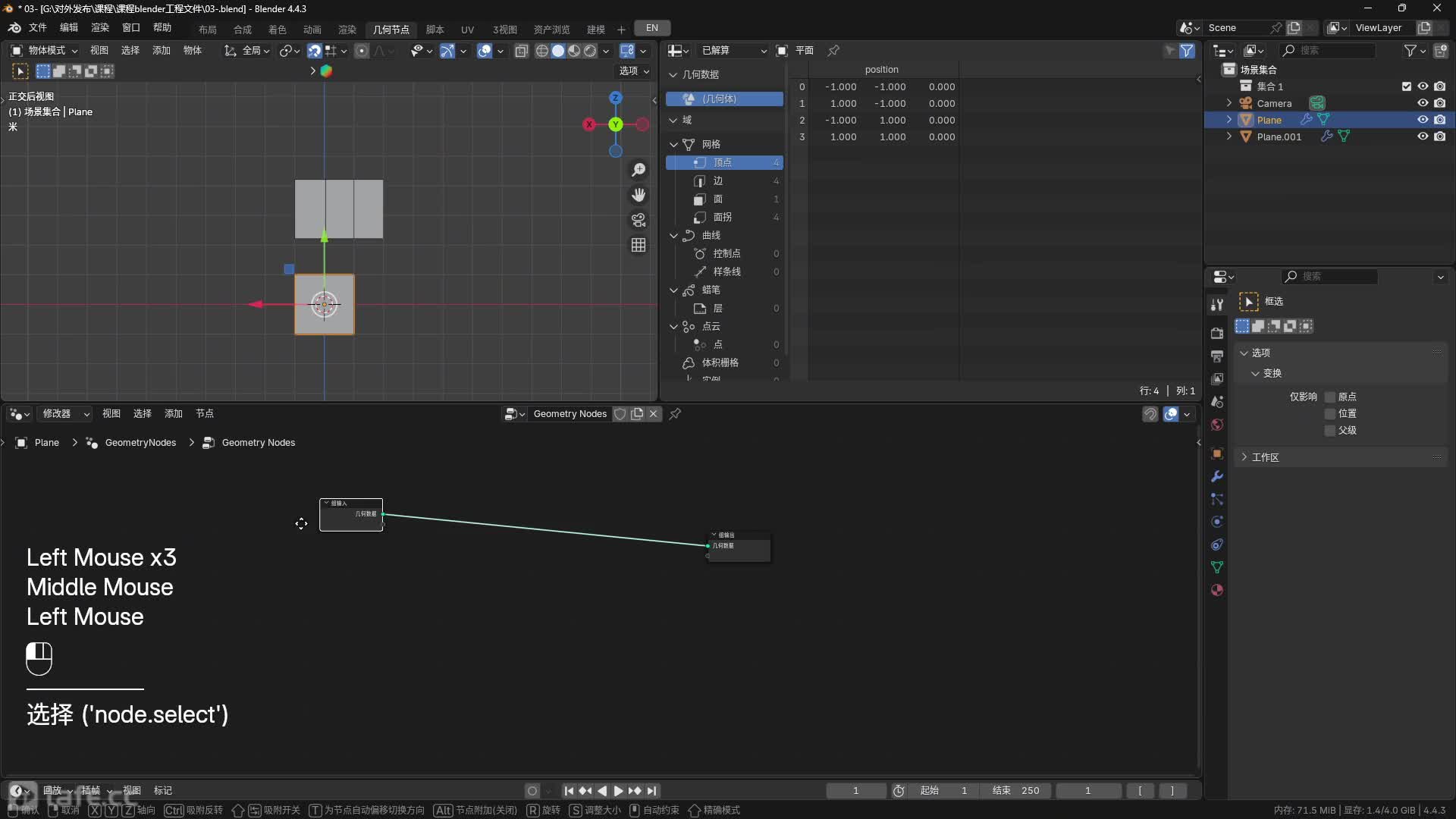Image resolution: width=1456 pixels, height=819 pixels.
Task: Click the viewport zoom magnifier icon
Action: coord(639,170)
